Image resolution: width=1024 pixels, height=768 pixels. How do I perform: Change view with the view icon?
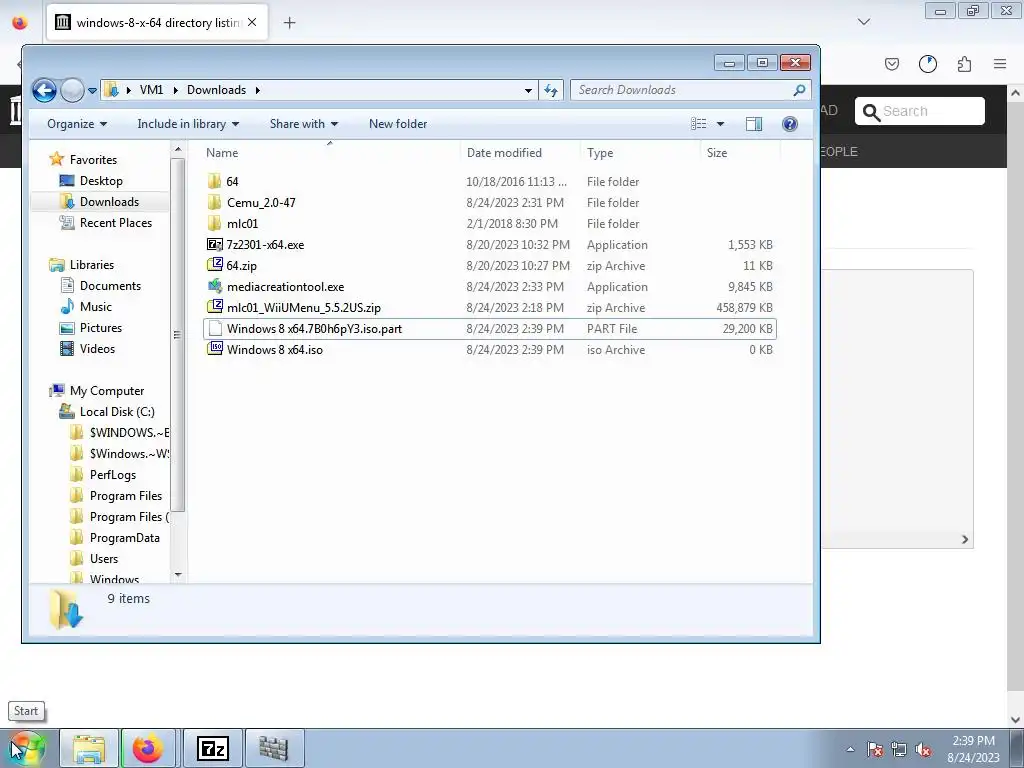(699, 124)
